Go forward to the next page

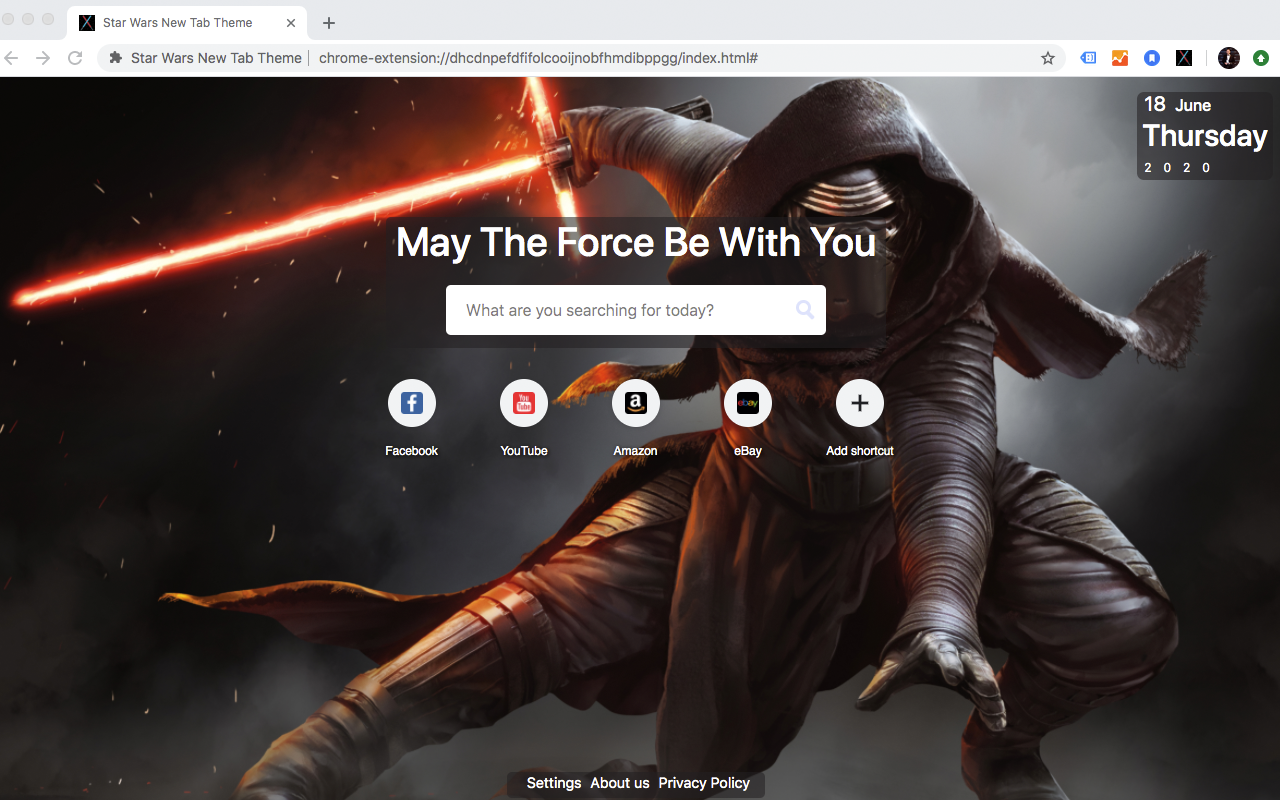(x=43, y=58)
